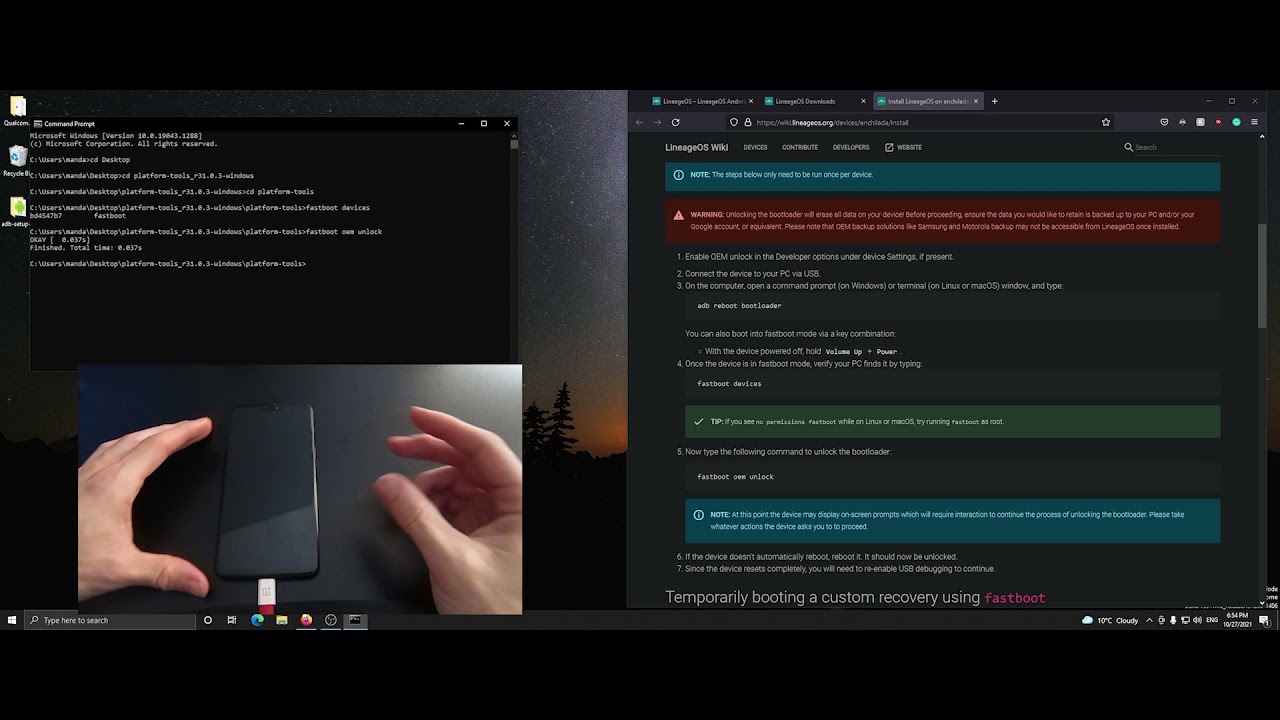Launch Microsoft Edge from taskbar
Screen dimensions: 1280x720
click(x=257, y=620)
